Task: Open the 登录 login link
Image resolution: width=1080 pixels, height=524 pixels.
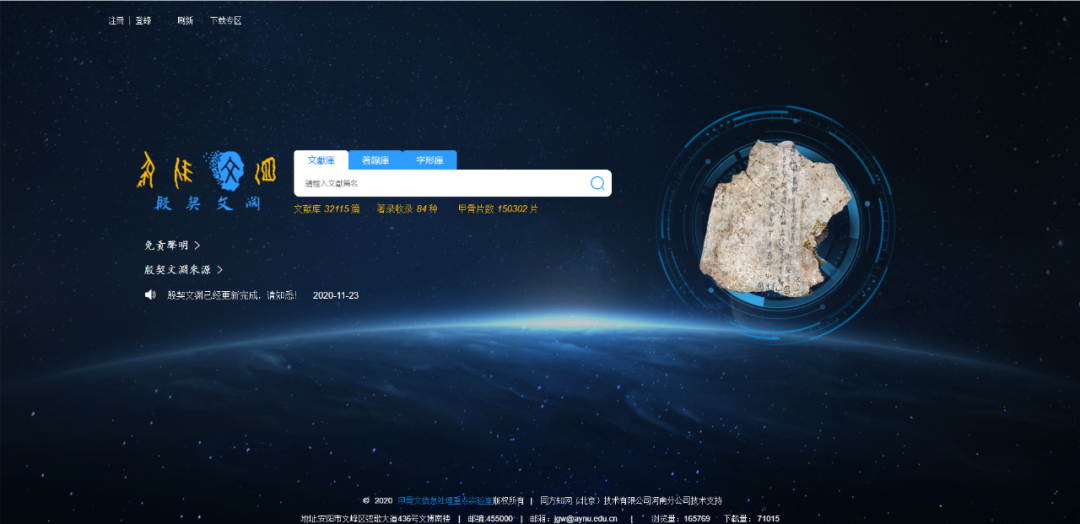Action: [x=143, y=21]
